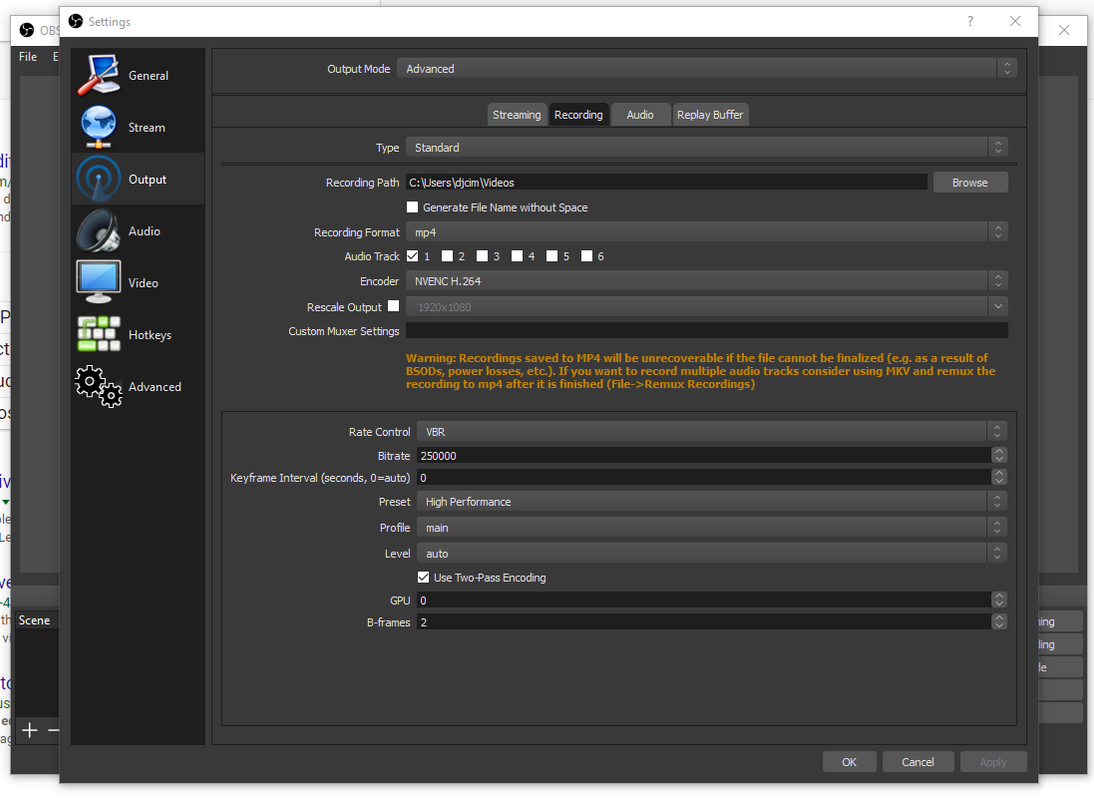Open the File menu in OBS window
This screenshot has width=1094, height=800.
(28, 56)
